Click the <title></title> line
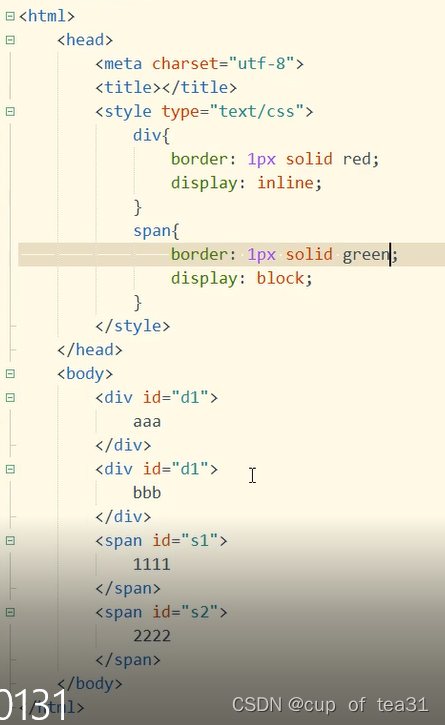 [166, 88]
